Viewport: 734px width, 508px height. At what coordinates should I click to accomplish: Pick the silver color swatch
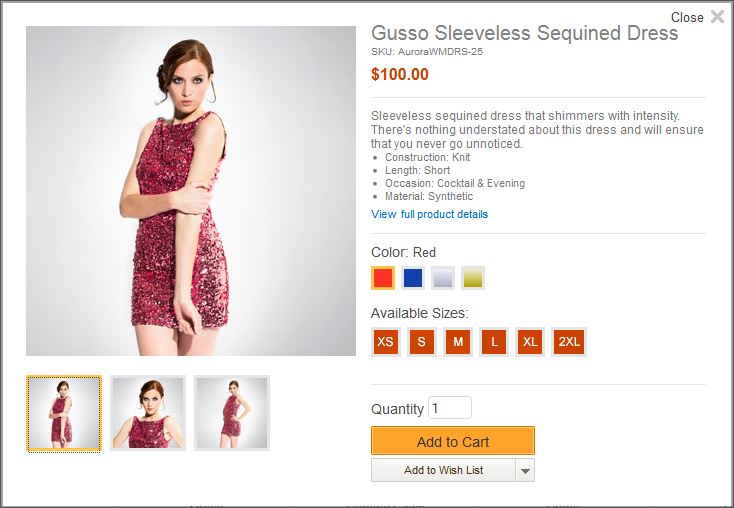(443, 278)
